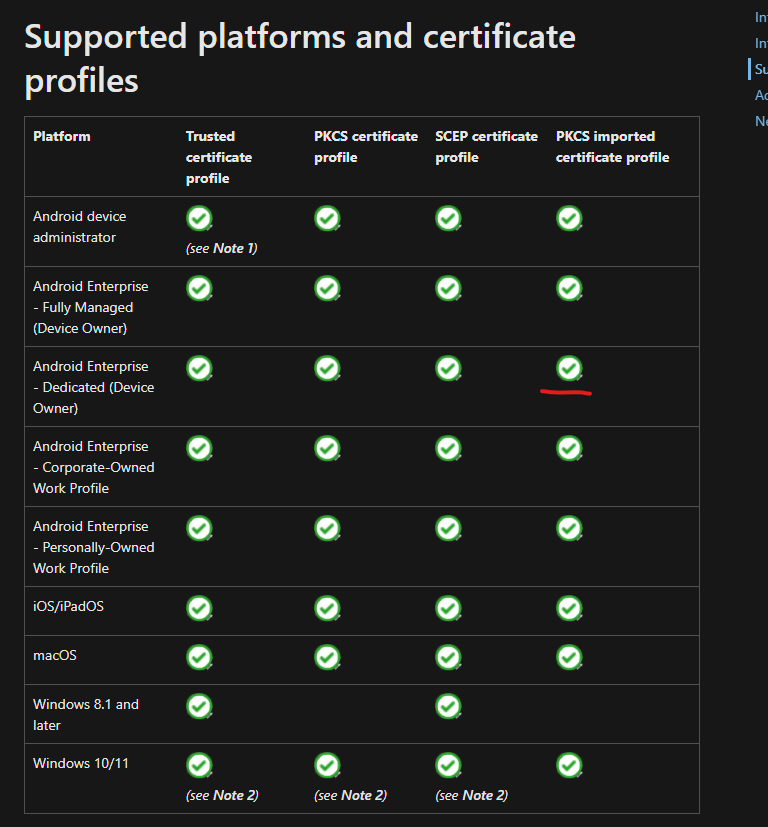Click Note 2 in the SCEP certificate column
768x827 pixels.
(x=484, y=795)
